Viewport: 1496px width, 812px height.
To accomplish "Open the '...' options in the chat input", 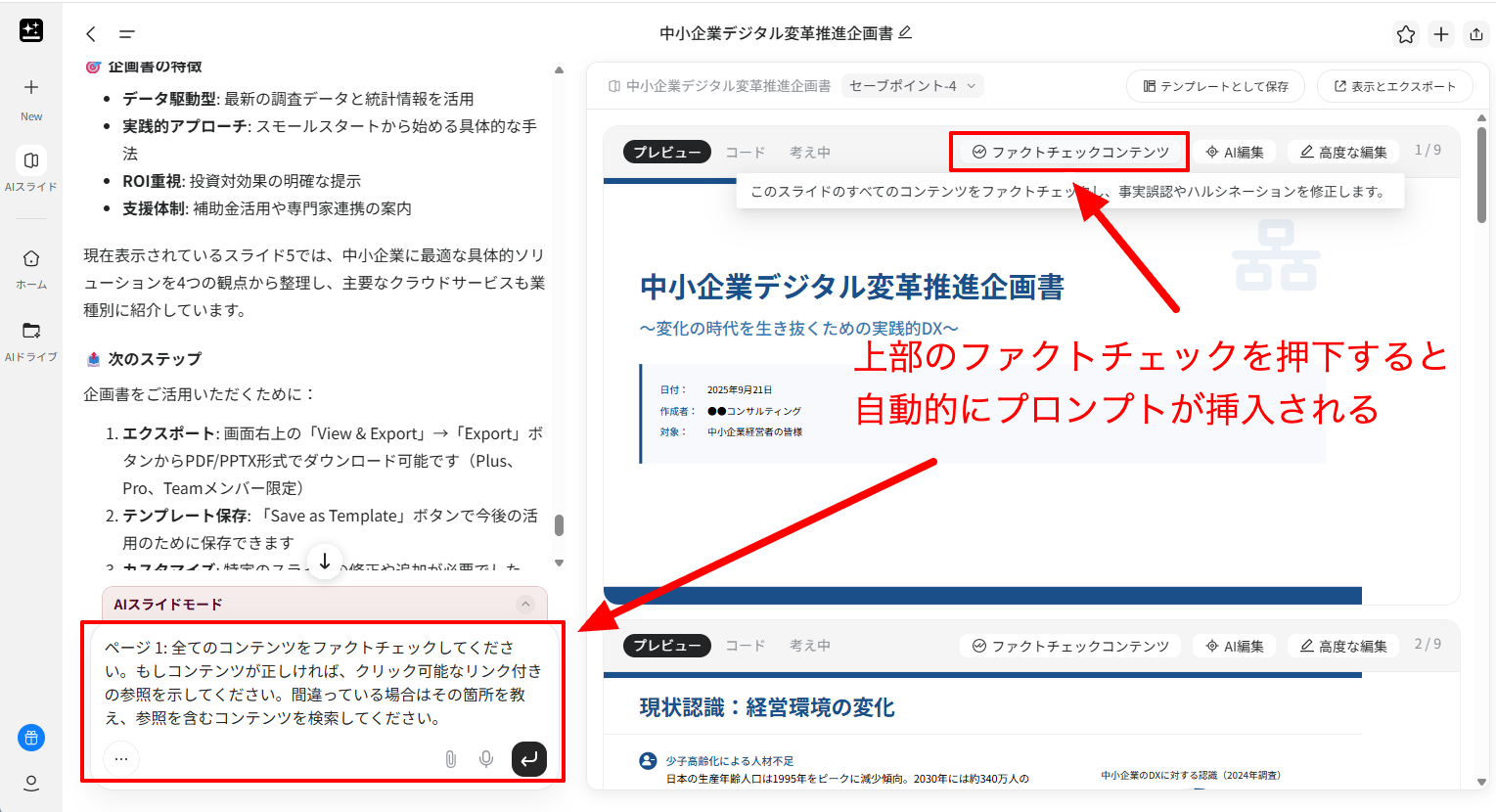I will click(120, 758).
